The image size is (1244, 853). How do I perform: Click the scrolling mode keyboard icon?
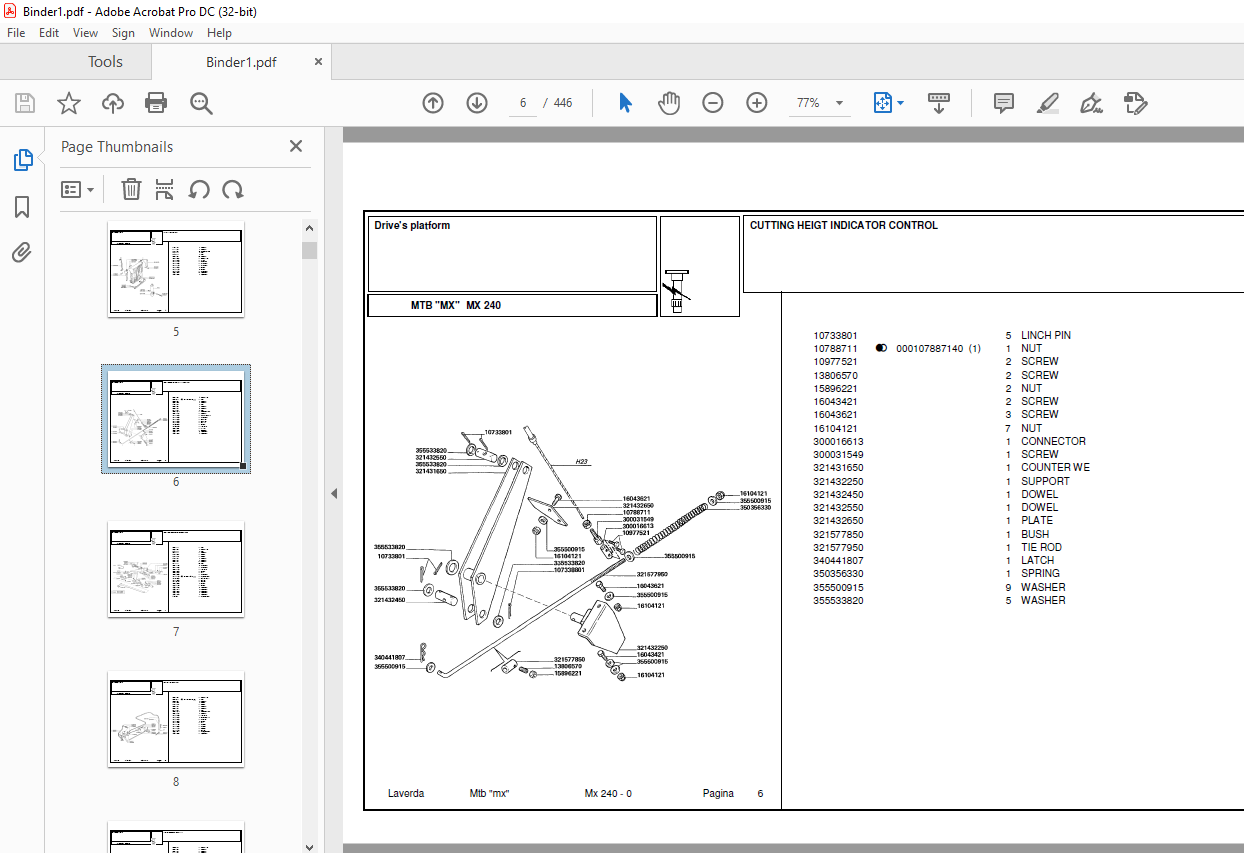tap(939, 103)
